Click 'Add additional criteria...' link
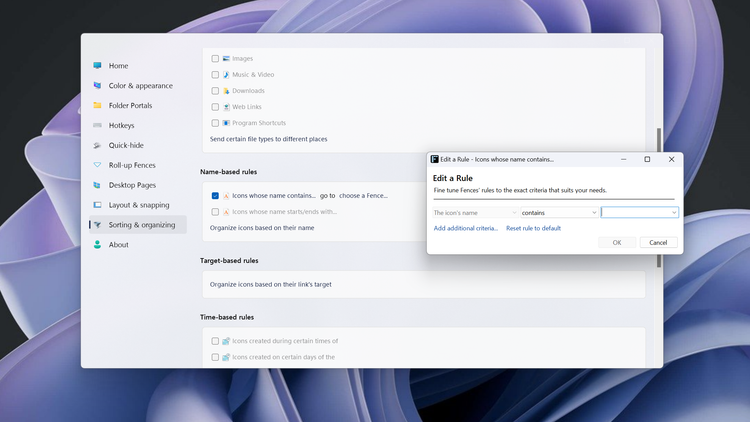The width and height of the screenshot is (750, 422). 466,229
